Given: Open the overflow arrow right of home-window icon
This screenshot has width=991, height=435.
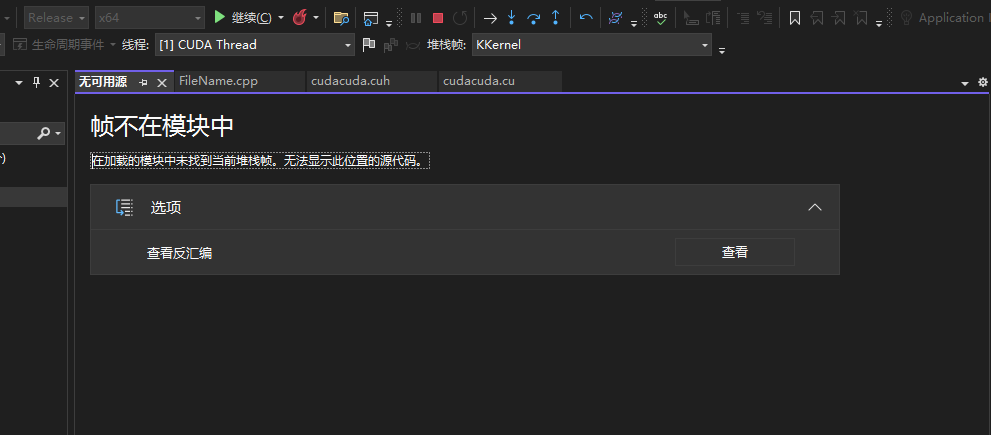Looking at the screenshot, I should 389,23.
